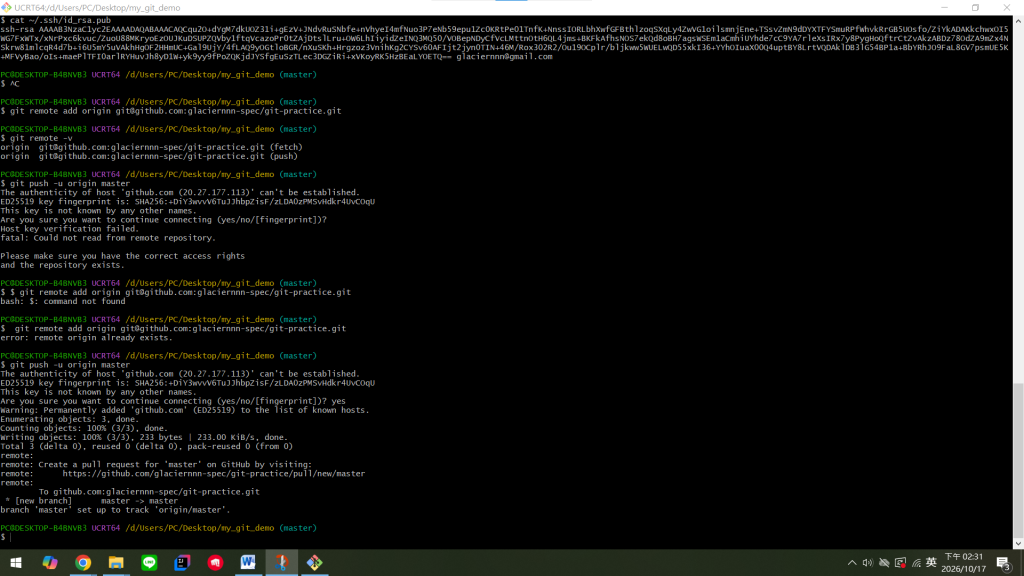Select the scissors snipping tool taskbar icon
Image resolution: width=1024 pixels, height=576 pixels.
pyautogui.click(x=281, y=563)
